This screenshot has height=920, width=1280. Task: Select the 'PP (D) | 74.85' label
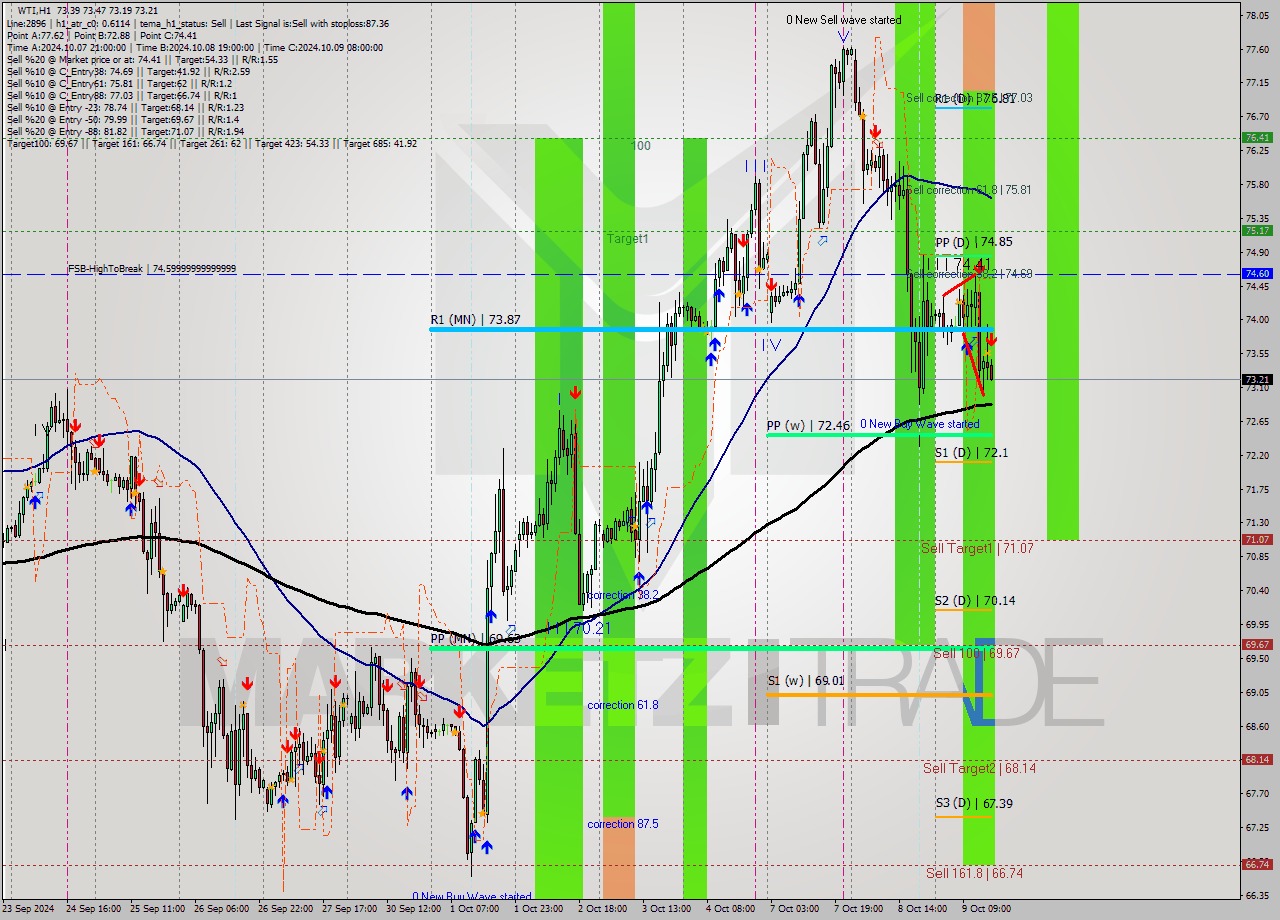974,242
